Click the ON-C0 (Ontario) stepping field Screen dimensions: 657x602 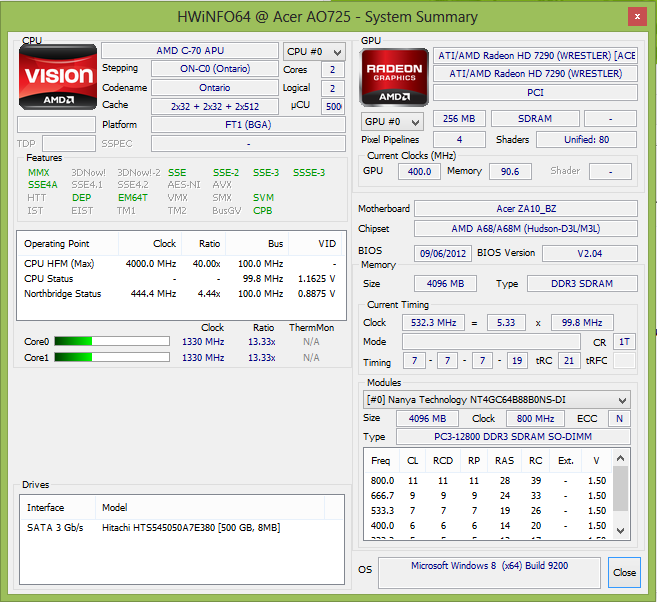[215, 69]
